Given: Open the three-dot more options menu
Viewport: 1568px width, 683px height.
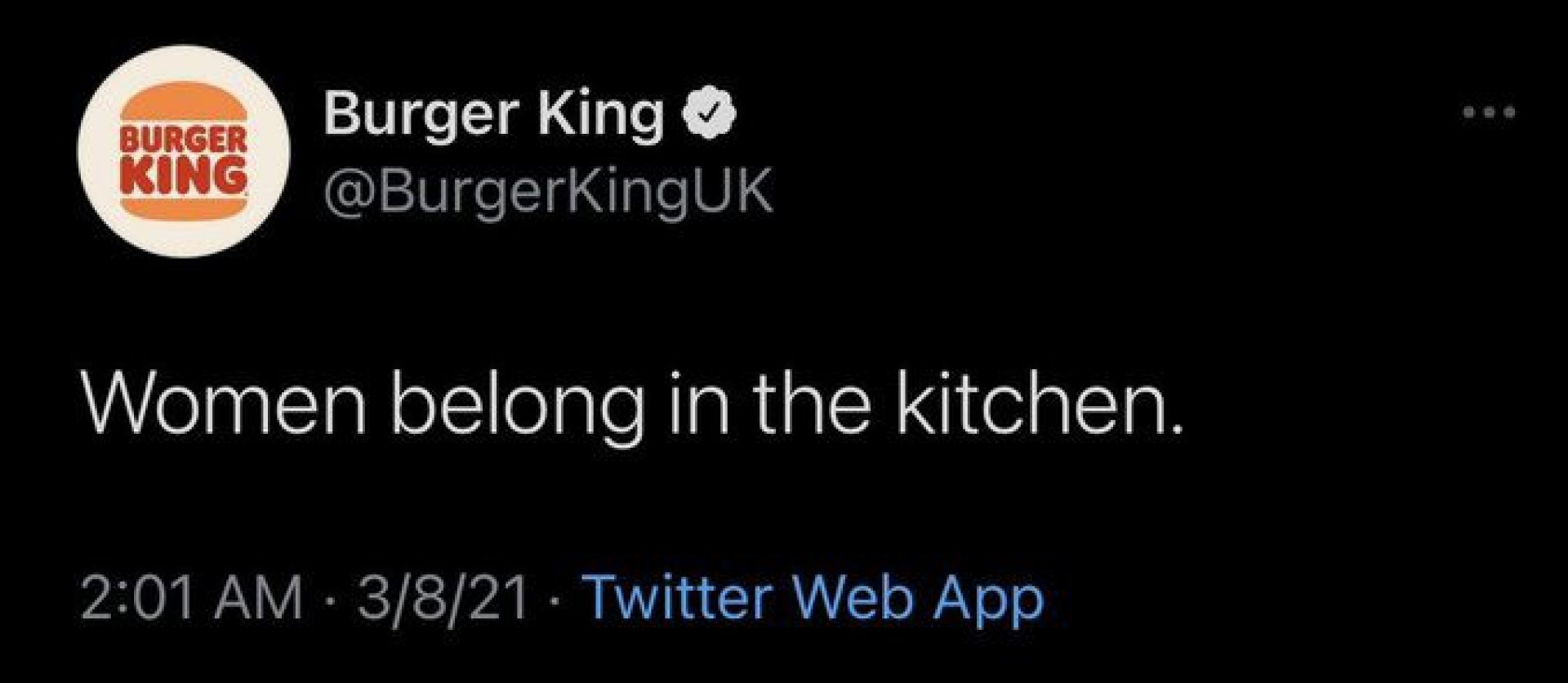Looking at the screenshot, I should click(1490, 113).
